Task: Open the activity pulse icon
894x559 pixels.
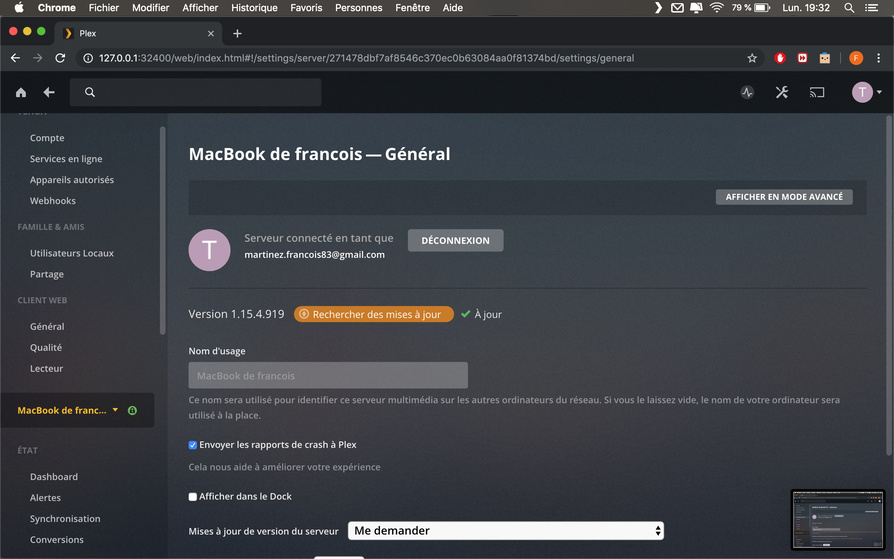Action: 747,92
